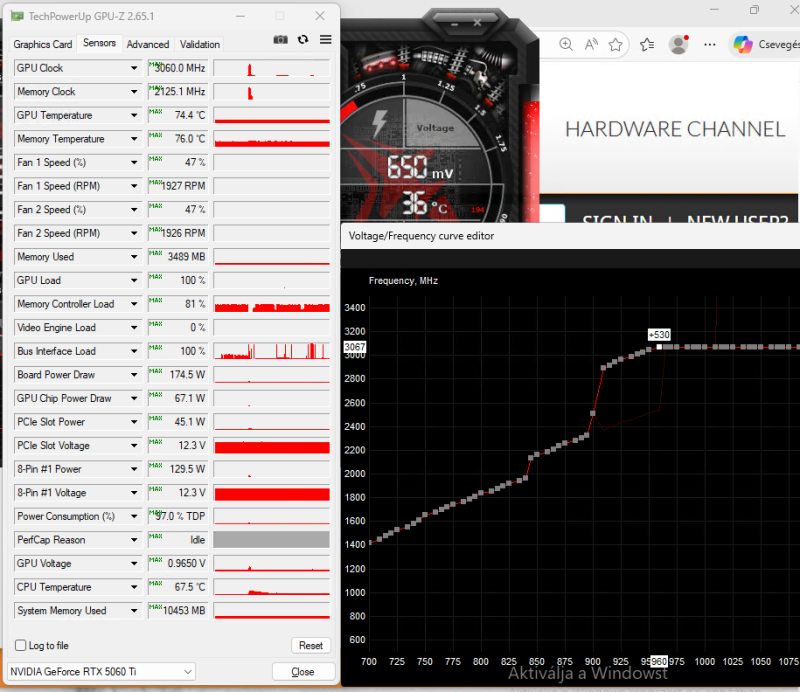Screen dimensions: 800x692
Task: Switch to the Sensors tab
Action: 99,43
